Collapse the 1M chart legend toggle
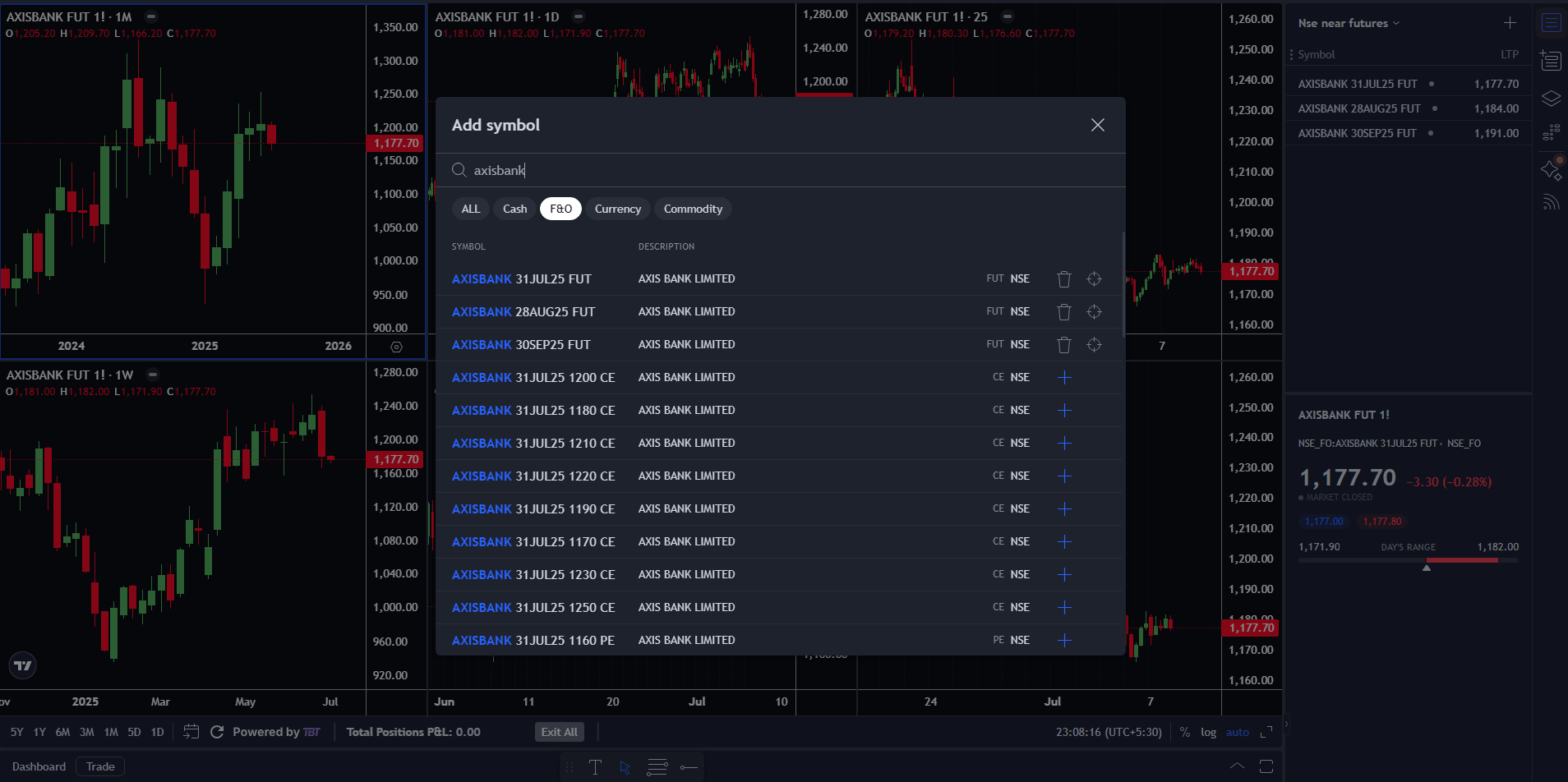Image resolution: width=1568 pixels, height=782 pixels. [x=151, y=16]
